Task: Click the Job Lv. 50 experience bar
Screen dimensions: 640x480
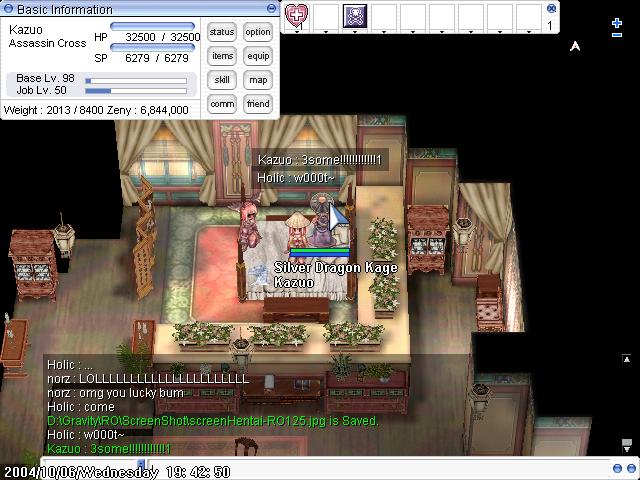Action: pyautogui.click(x=136, y=91)
